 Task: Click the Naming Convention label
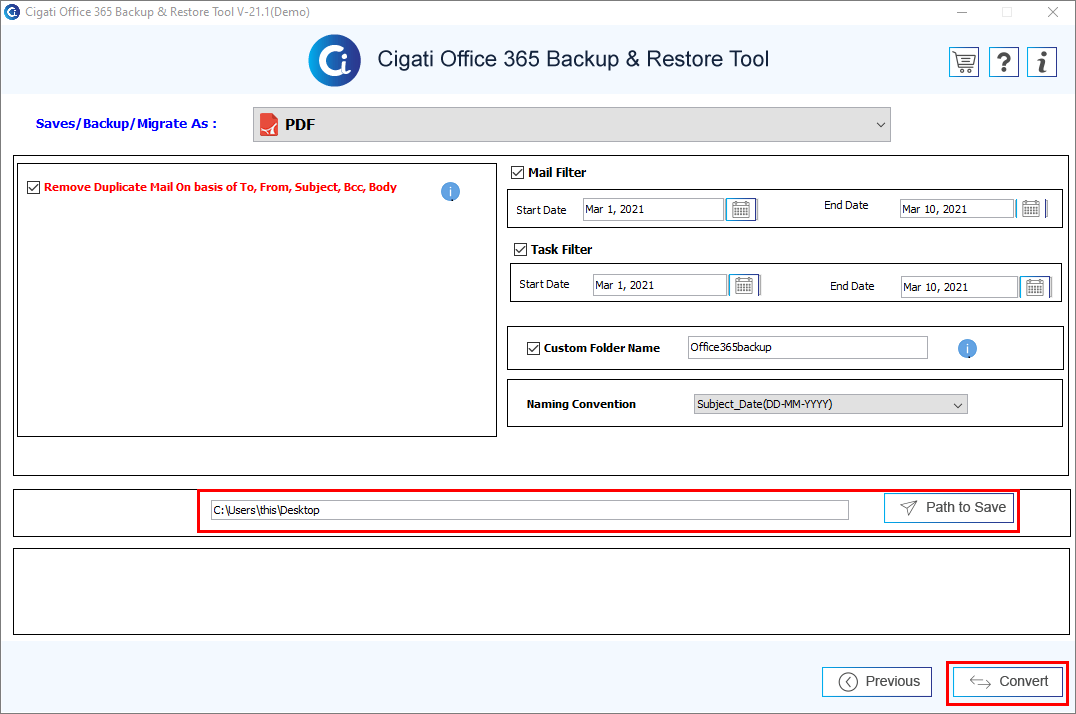pyautogui.click(x=581, y=404)
